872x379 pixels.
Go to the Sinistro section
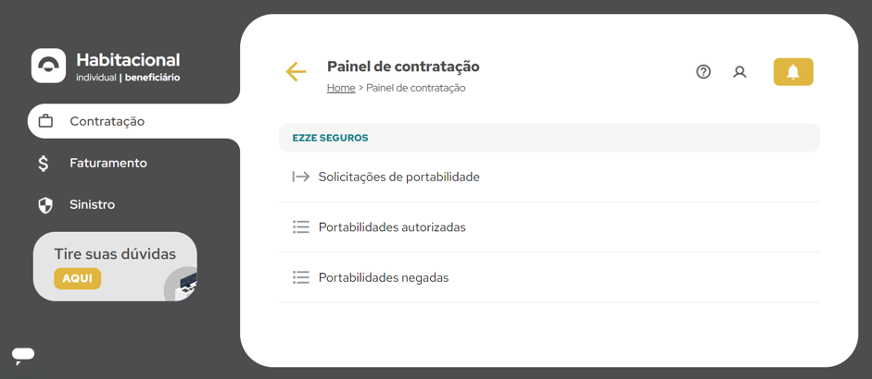pos(92,205)
